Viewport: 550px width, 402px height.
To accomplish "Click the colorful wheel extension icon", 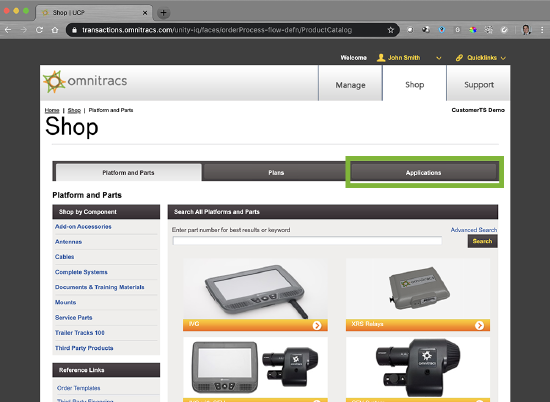I will pos(473,30).
